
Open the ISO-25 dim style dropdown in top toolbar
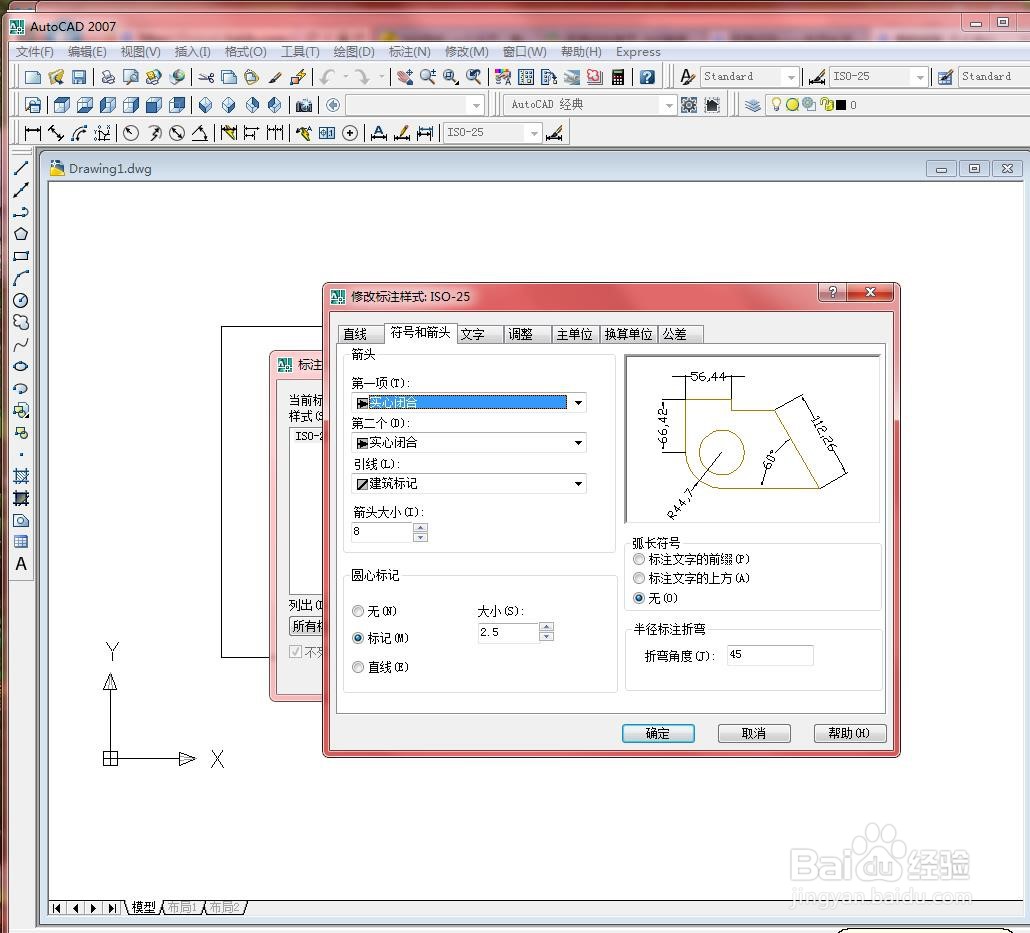pyautogui.click(x=920, y=78)
